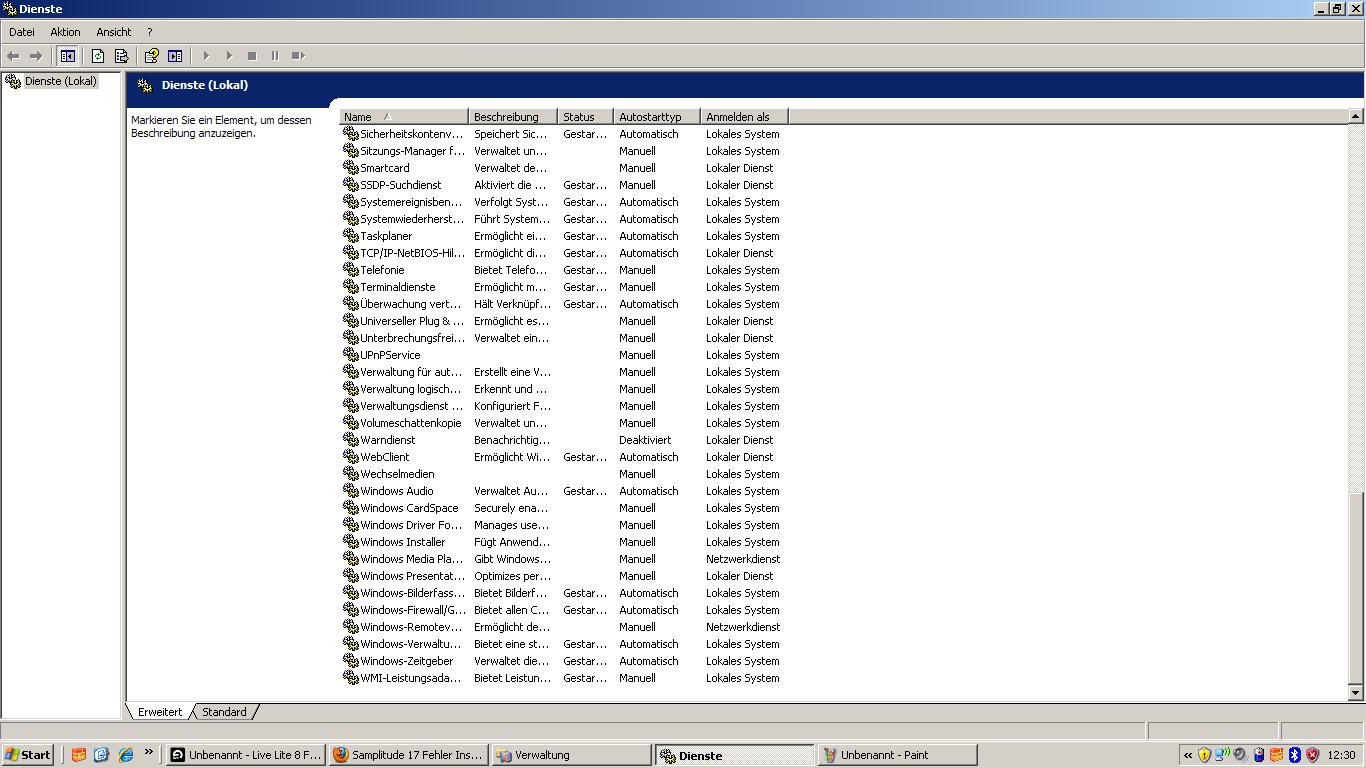
Task: Toggle the console tree show/hide icon
Action: point(68,56)
